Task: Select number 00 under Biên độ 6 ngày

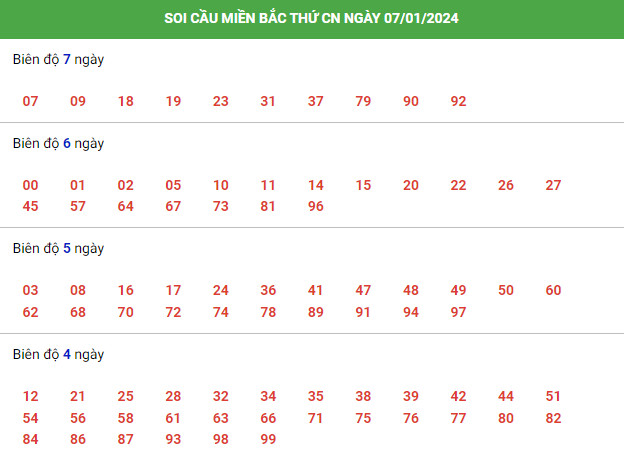Action: pos(30,185)
